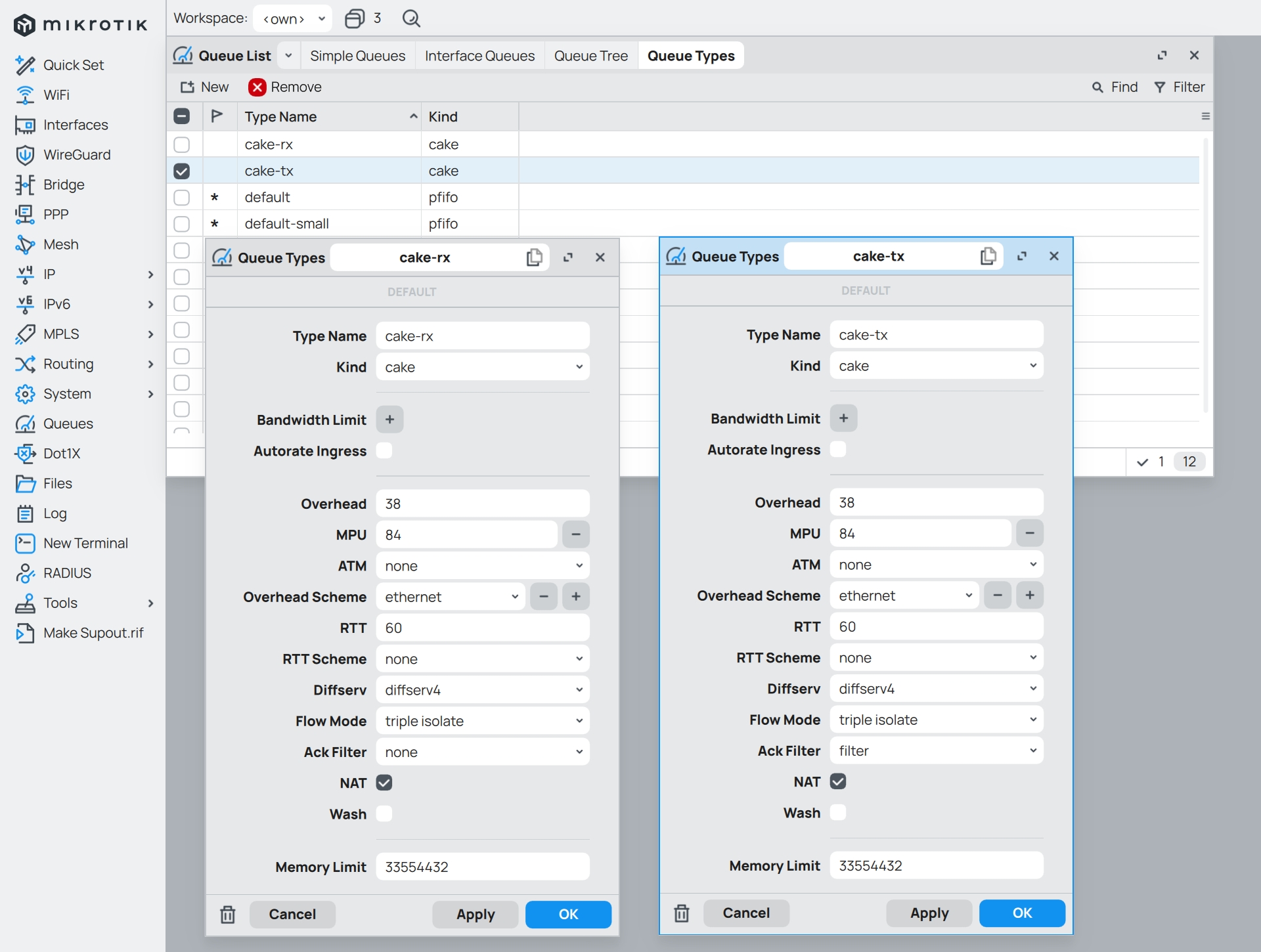Open Diffserv dropdown in cake-rx dialog
The height and width of the screenshot is (952, 1261).
point(483,690)
